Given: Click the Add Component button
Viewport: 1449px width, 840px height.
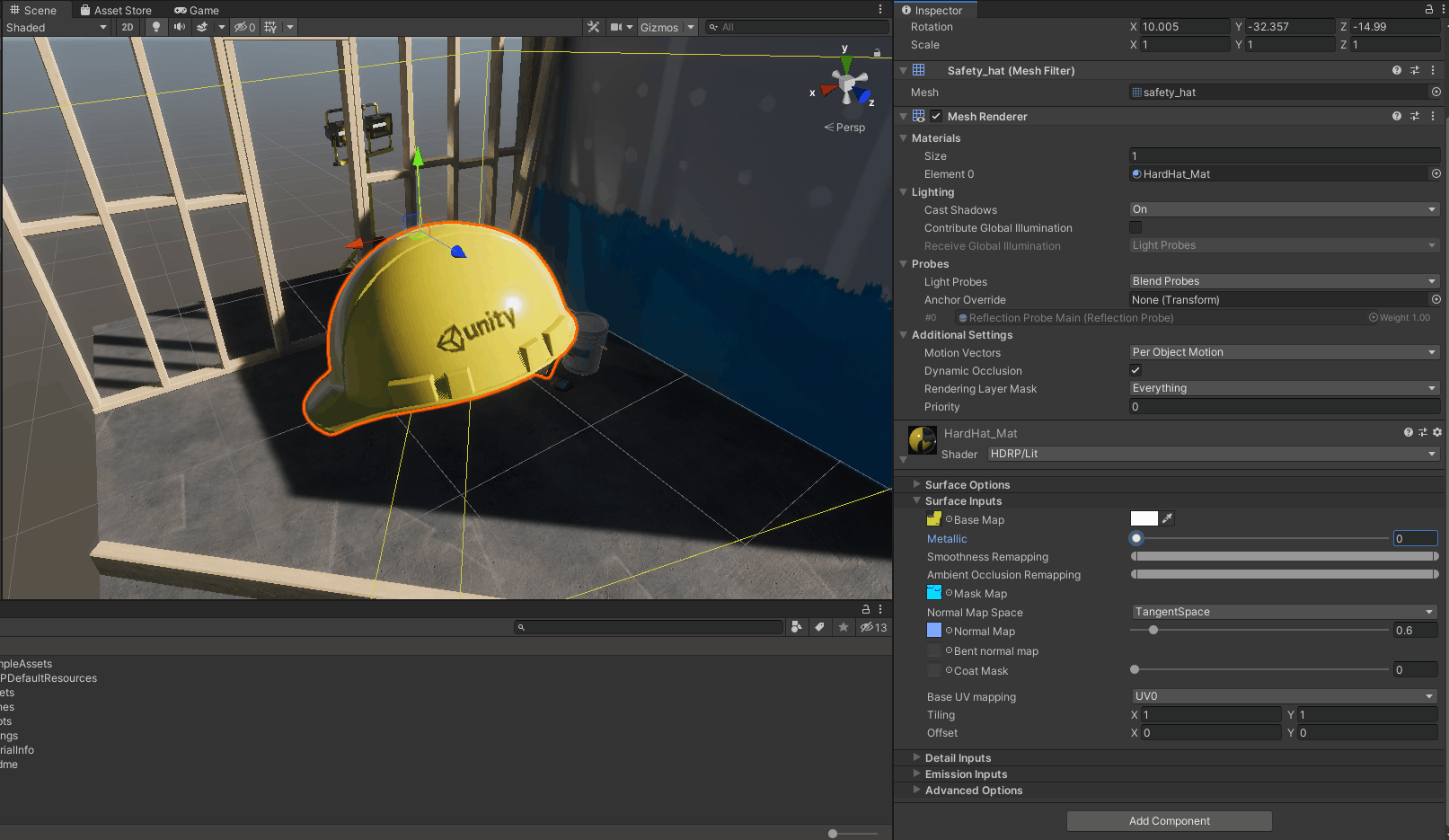Looking at the screenshot, I should point(1169,821).
